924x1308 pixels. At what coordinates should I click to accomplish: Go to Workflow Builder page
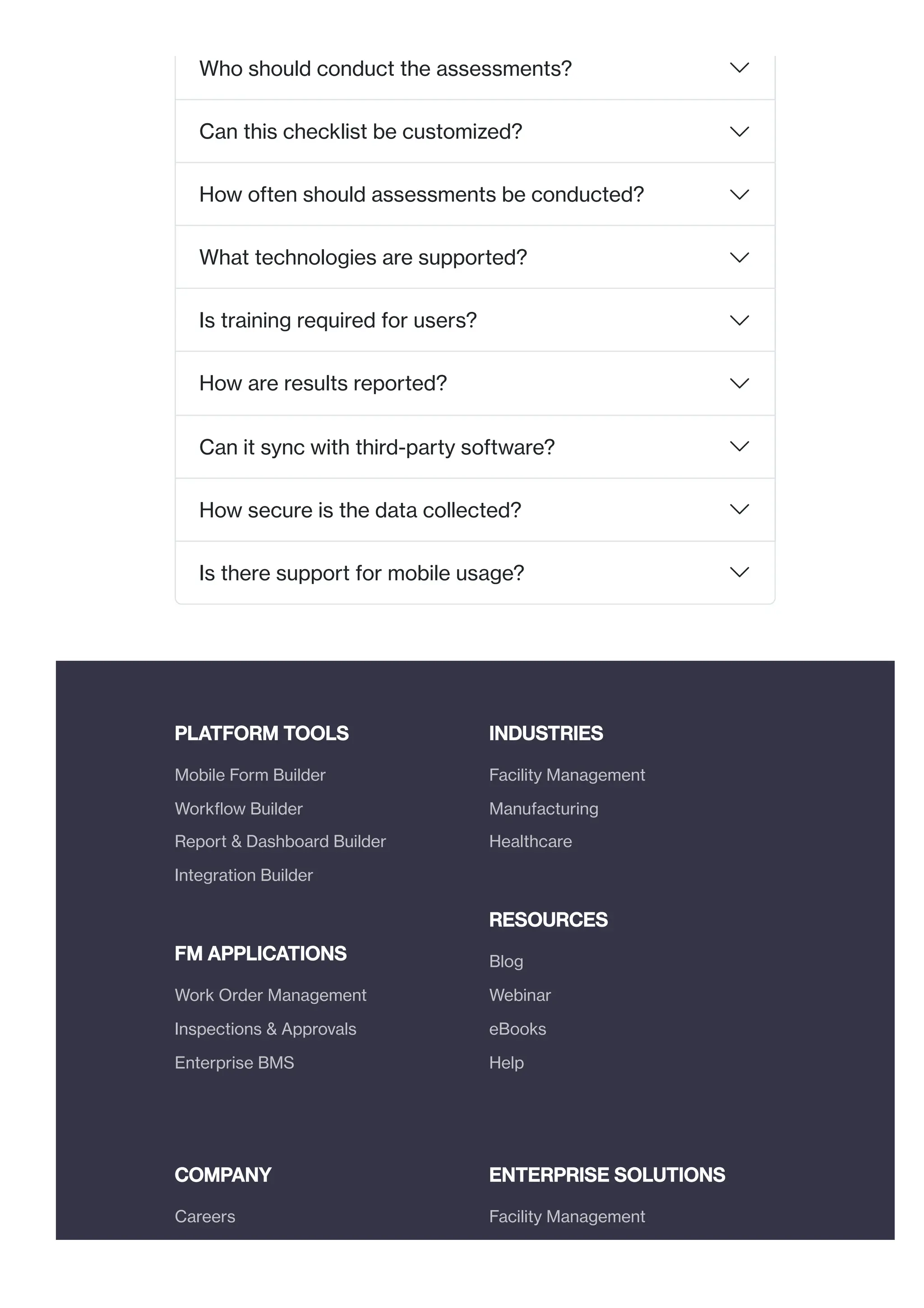coord(239,808)
